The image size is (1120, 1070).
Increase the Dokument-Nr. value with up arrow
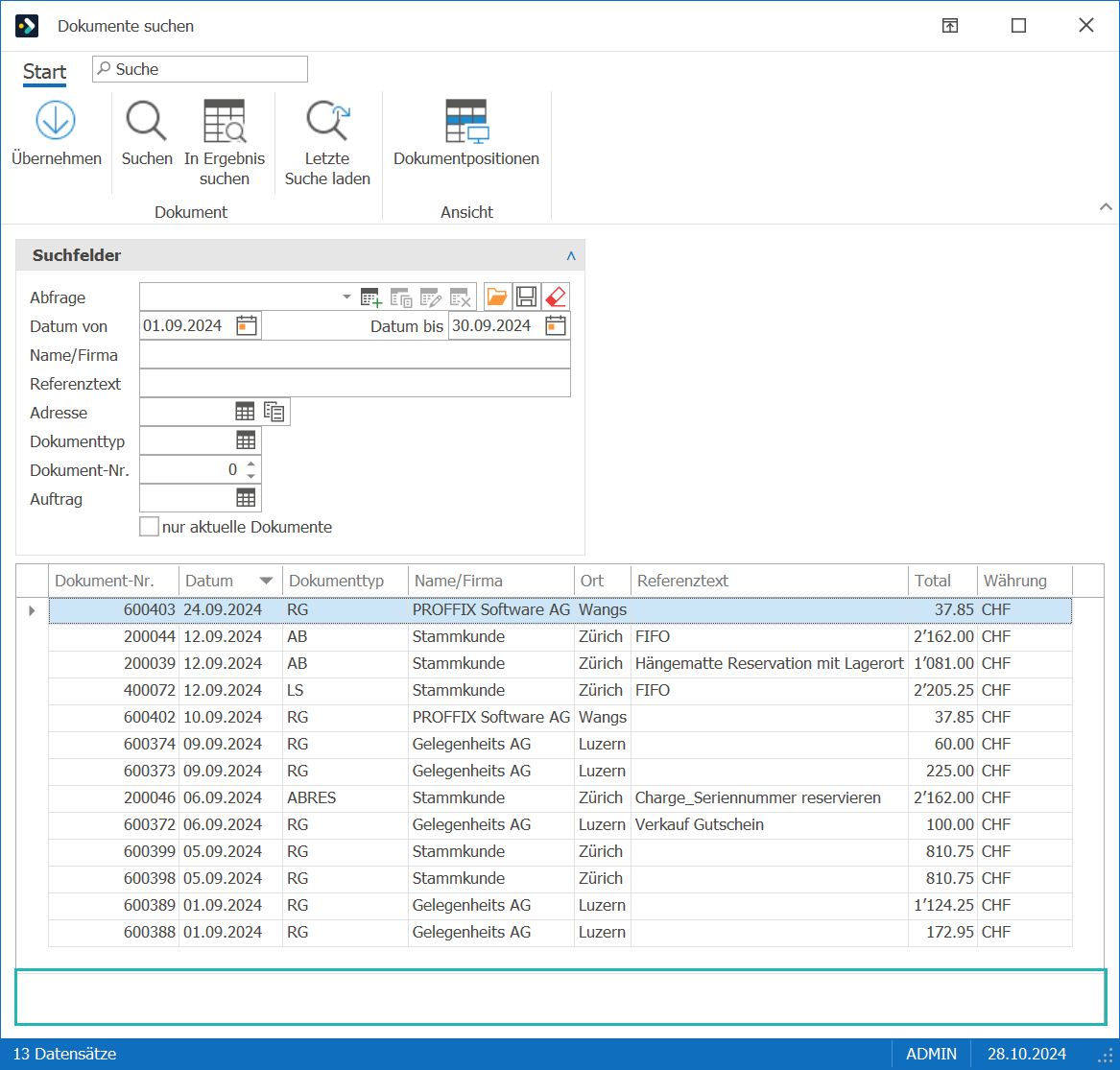click(250, 464)
